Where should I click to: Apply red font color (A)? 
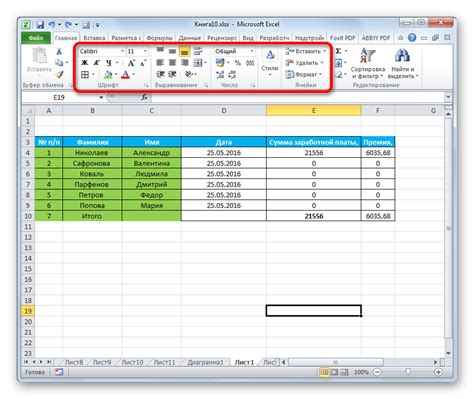click(125, 75)
